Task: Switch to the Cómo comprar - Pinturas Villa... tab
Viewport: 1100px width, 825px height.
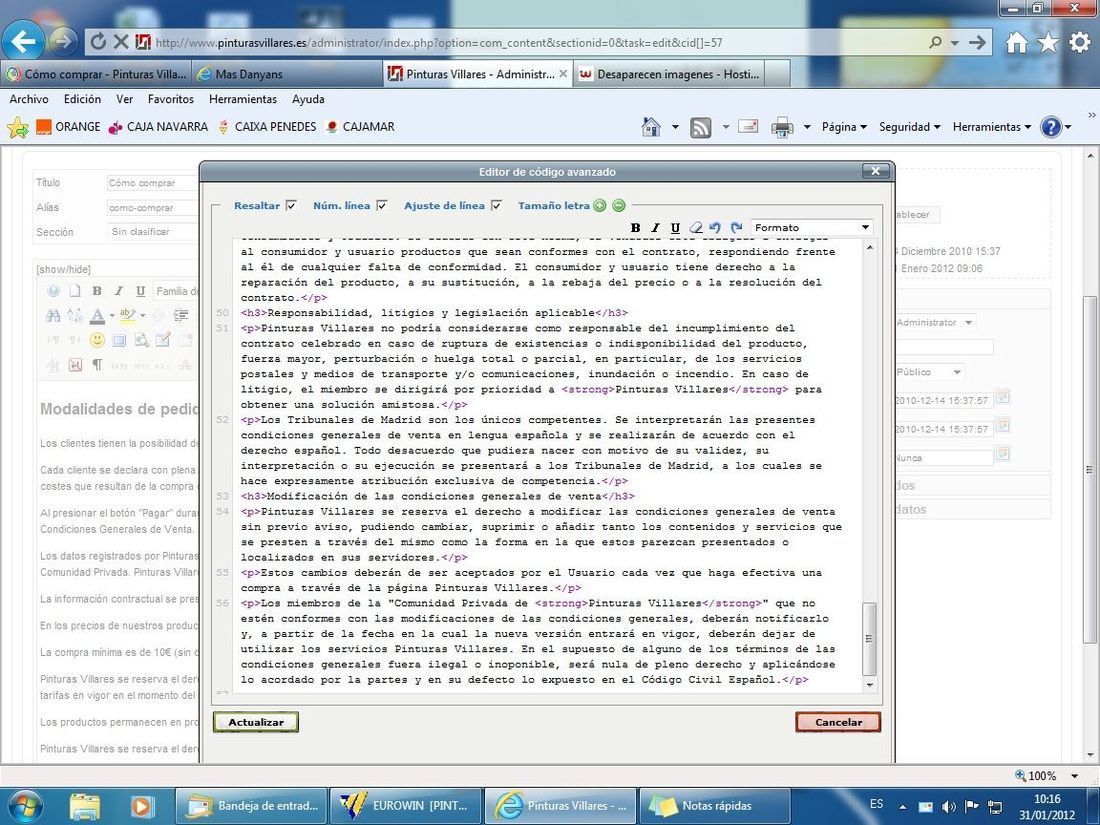Action: 96,74
